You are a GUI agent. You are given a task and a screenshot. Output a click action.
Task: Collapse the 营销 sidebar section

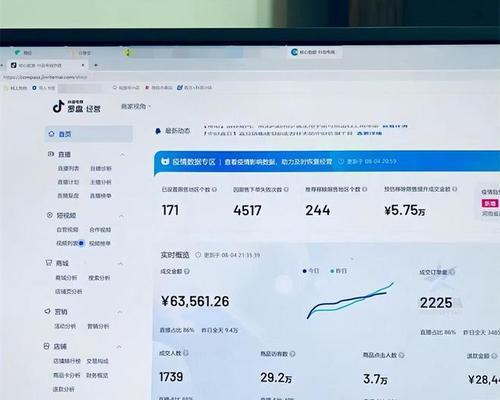[120, 312]
